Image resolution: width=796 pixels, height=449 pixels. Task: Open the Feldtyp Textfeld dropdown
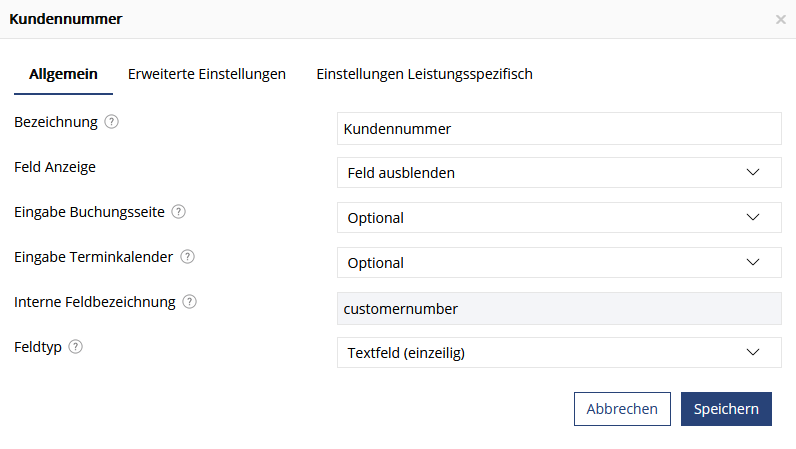pos(559,352)
